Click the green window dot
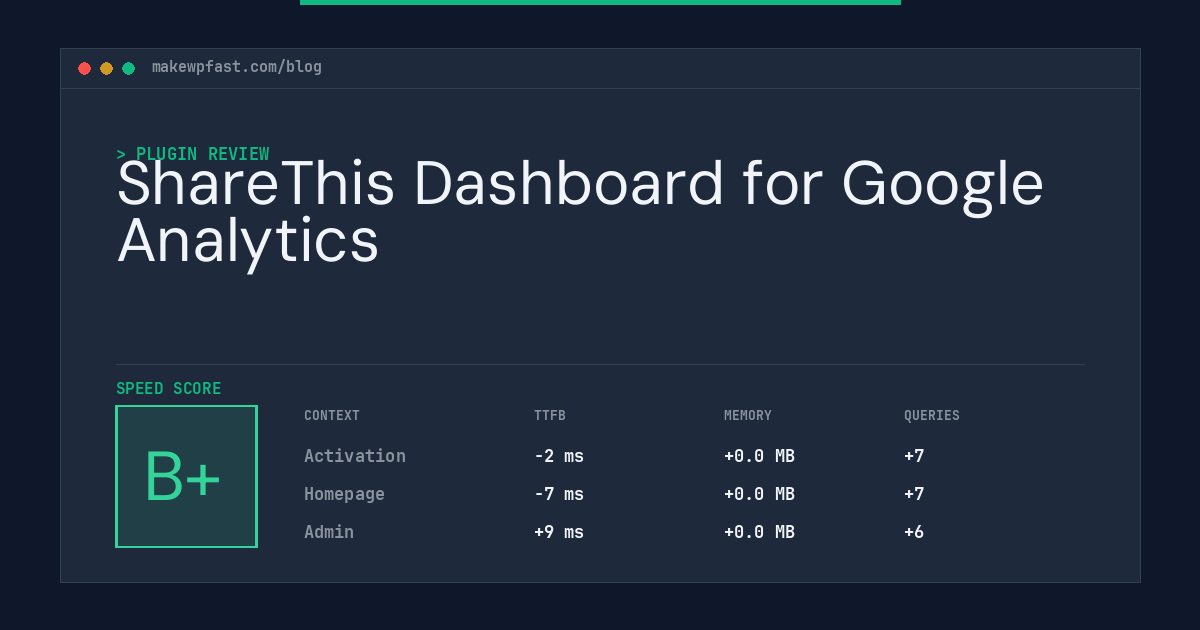1200x630 pixels. 128,68
